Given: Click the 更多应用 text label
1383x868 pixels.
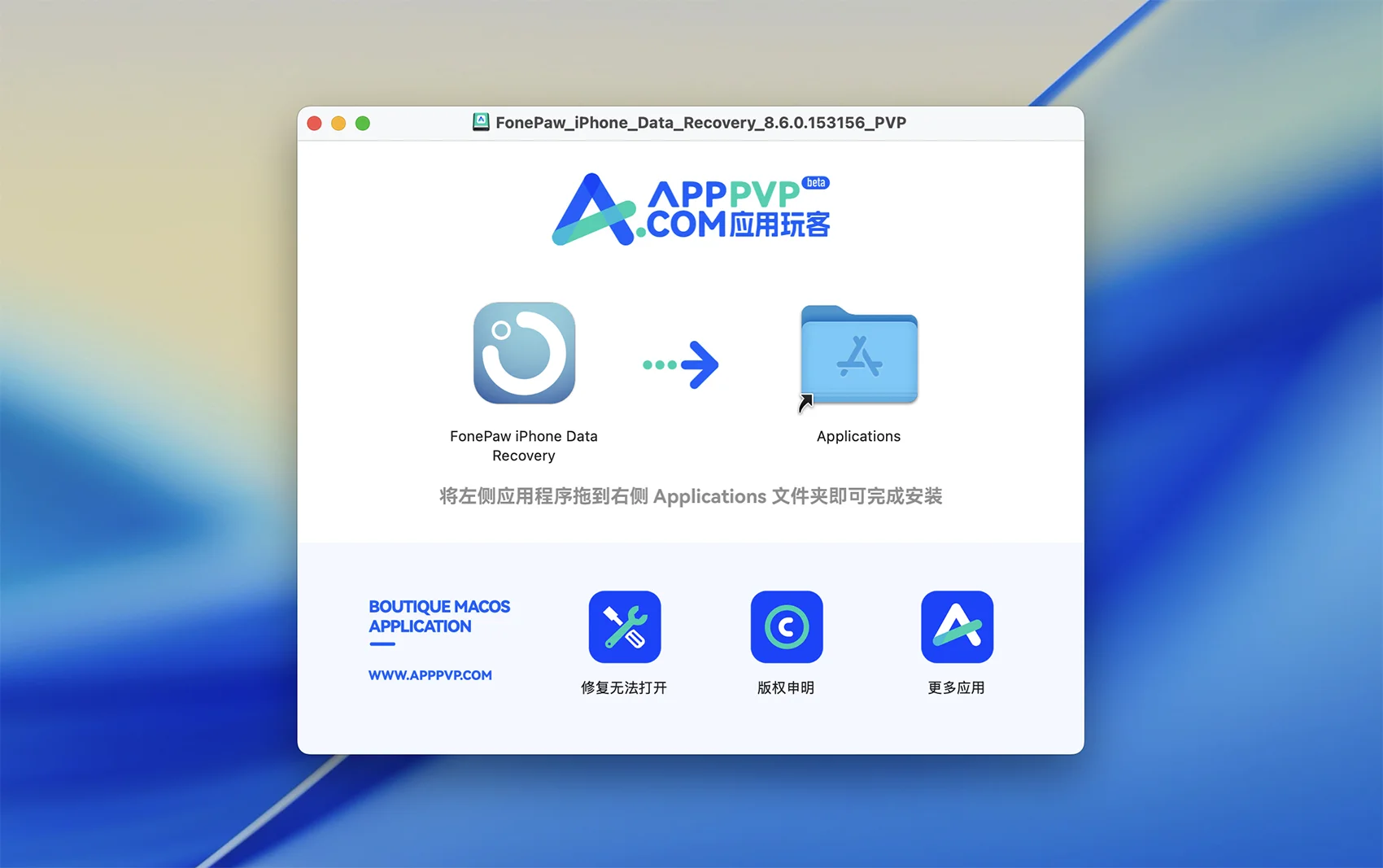Looking at the screenshot, I should point(956,687).
